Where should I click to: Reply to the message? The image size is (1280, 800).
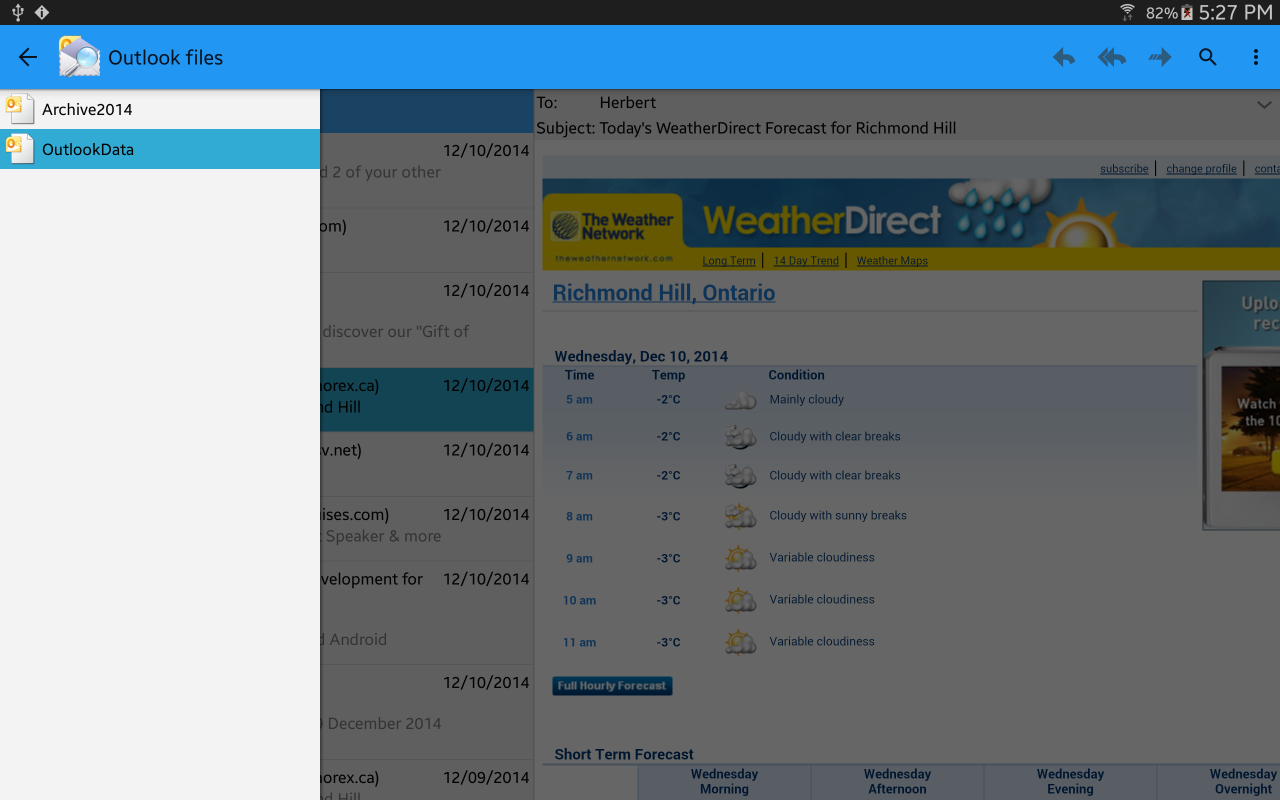pyautogui.click(x=1064, y=57)
